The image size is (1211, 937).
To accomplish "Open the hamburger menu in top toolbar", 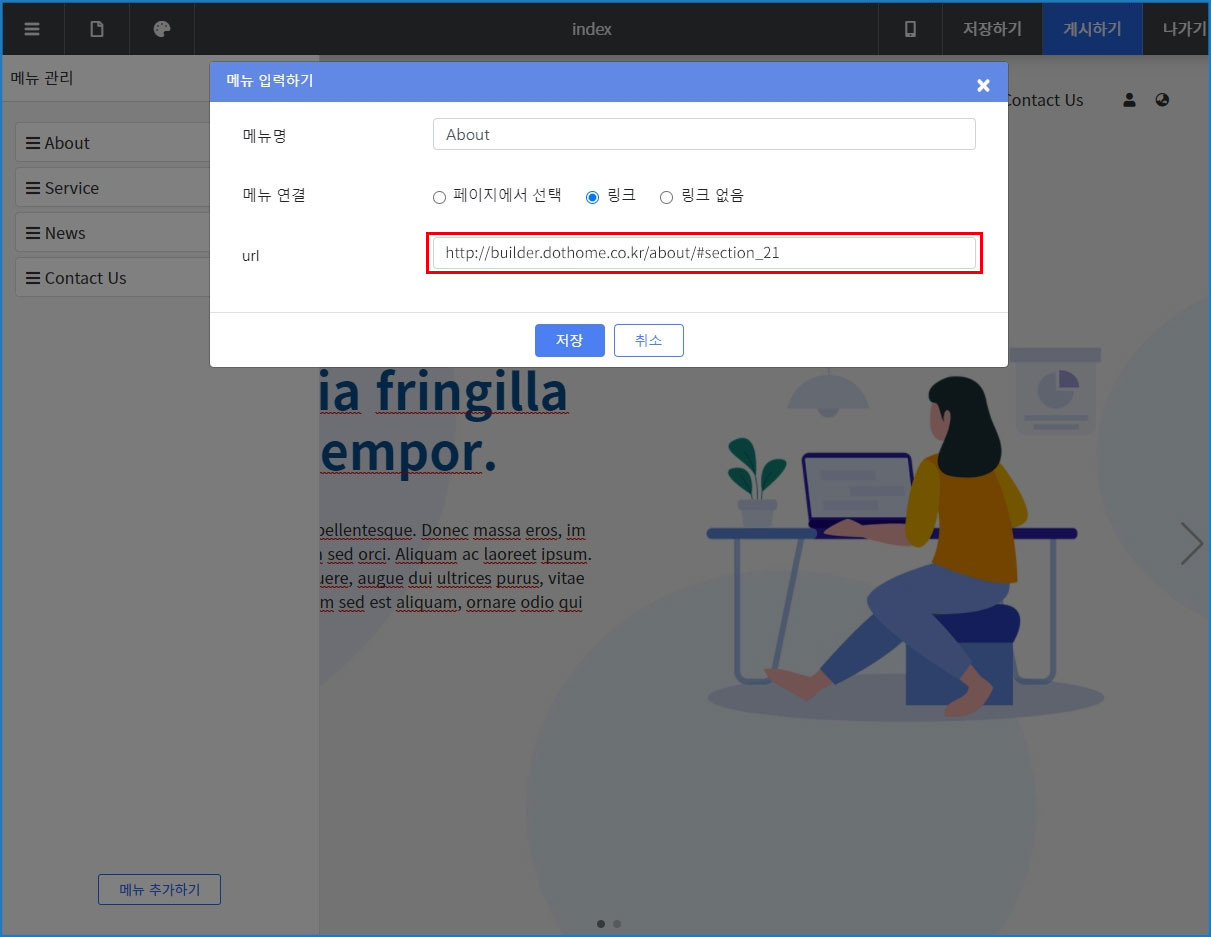I will (x=32, y=29).
